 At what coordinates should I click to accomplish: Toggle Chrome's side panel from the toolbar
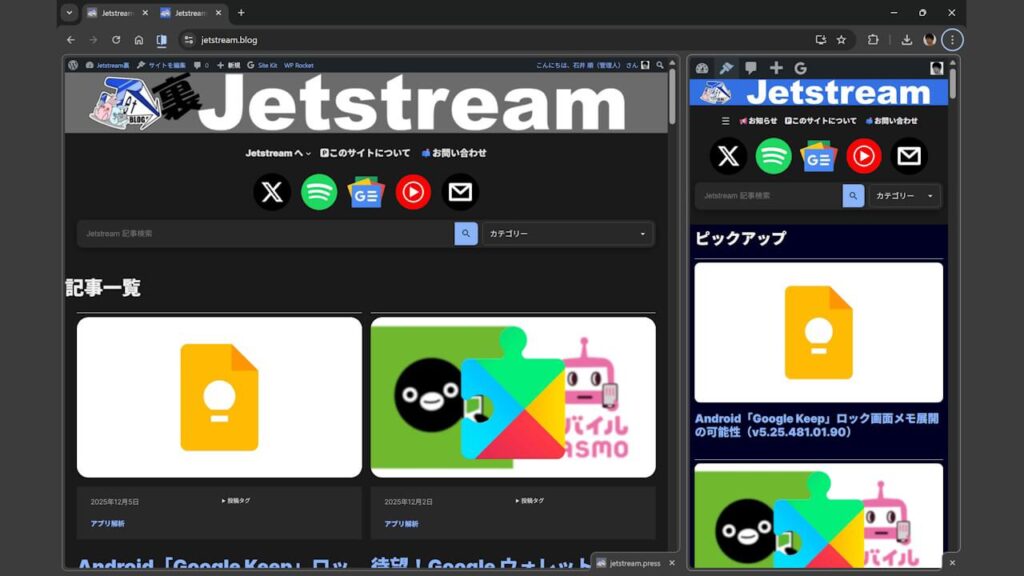click(161, 40)
